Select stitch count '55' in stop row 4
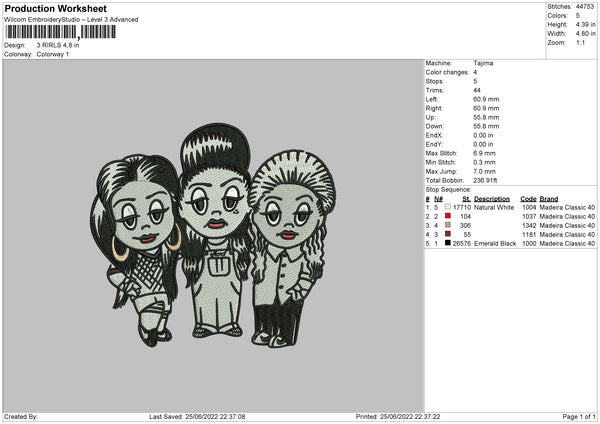Screen dimensions: 600x424 pos(467,235)
